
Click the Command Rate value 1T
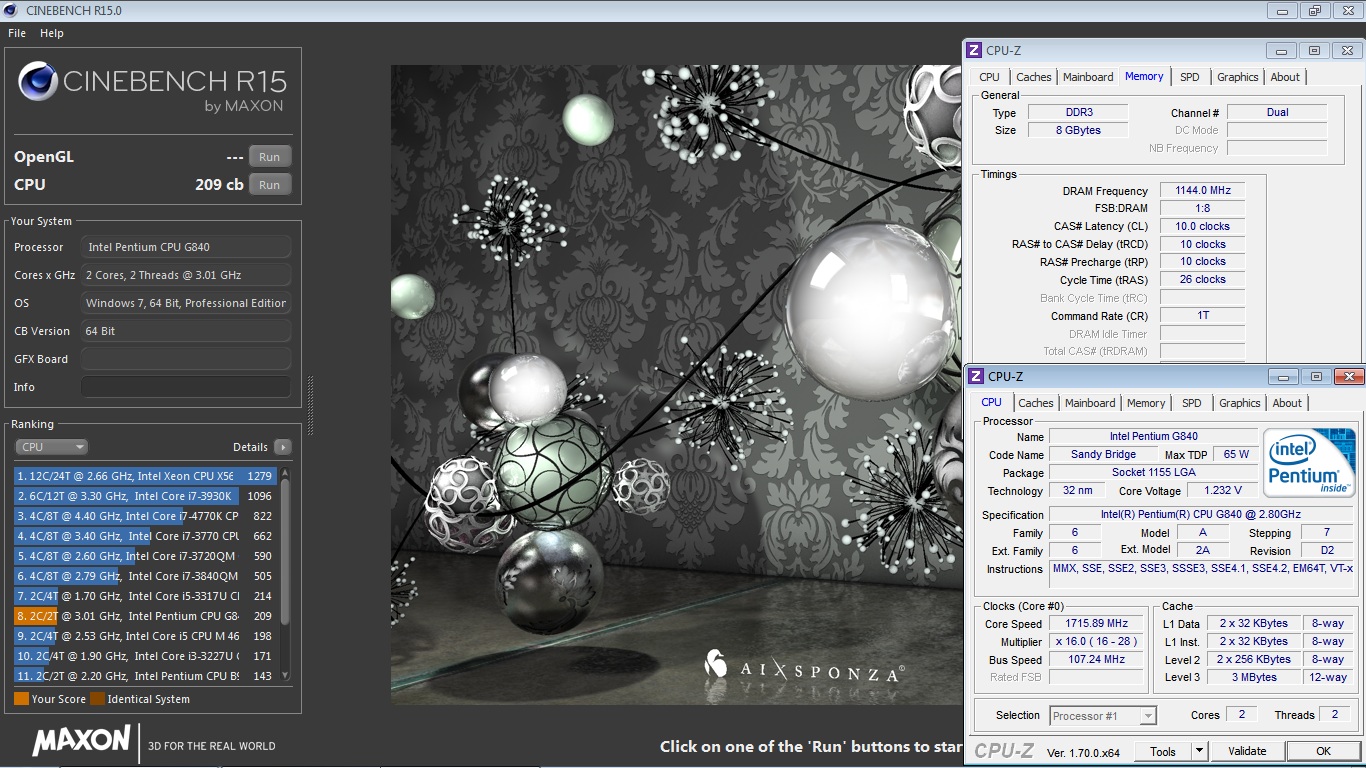tap(1203, 315)
